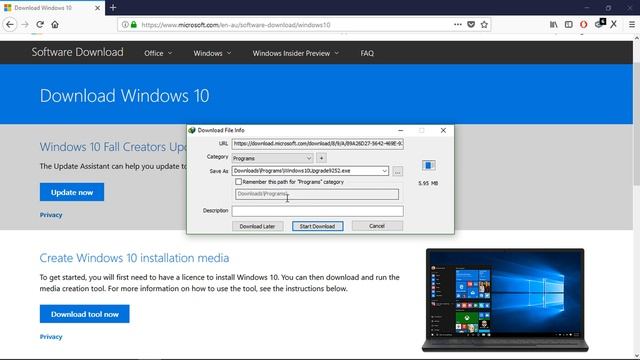The image size is (640, 360).
Task: Open Privacy link under Update now
Action: pos(51,215)
